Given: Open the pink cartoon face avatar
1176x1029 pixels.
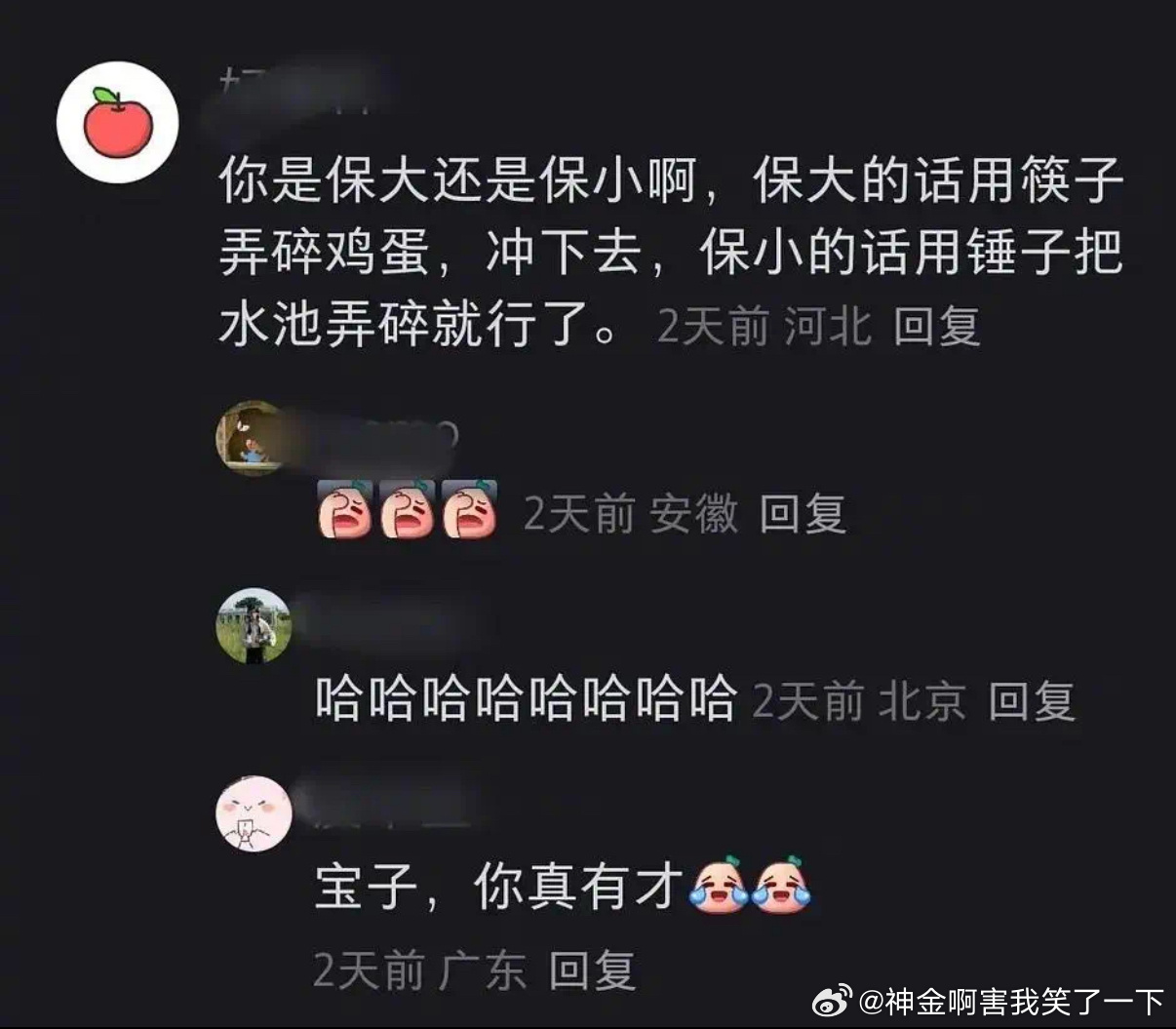Looking at the screenshot, I should click(254, 812).
